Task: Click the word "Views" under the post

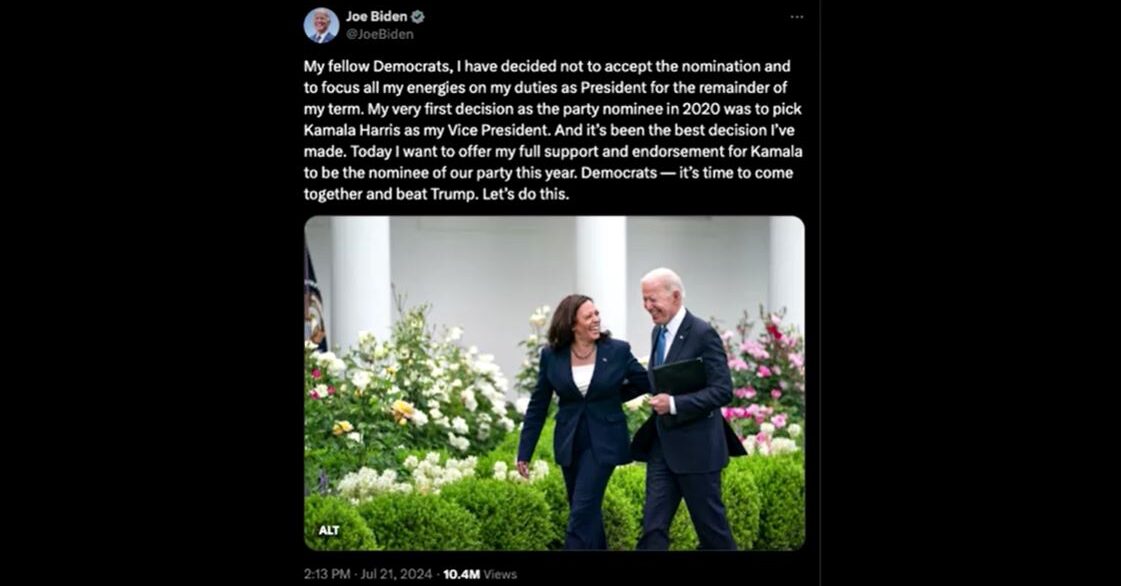Action: (x=500, y=574)
